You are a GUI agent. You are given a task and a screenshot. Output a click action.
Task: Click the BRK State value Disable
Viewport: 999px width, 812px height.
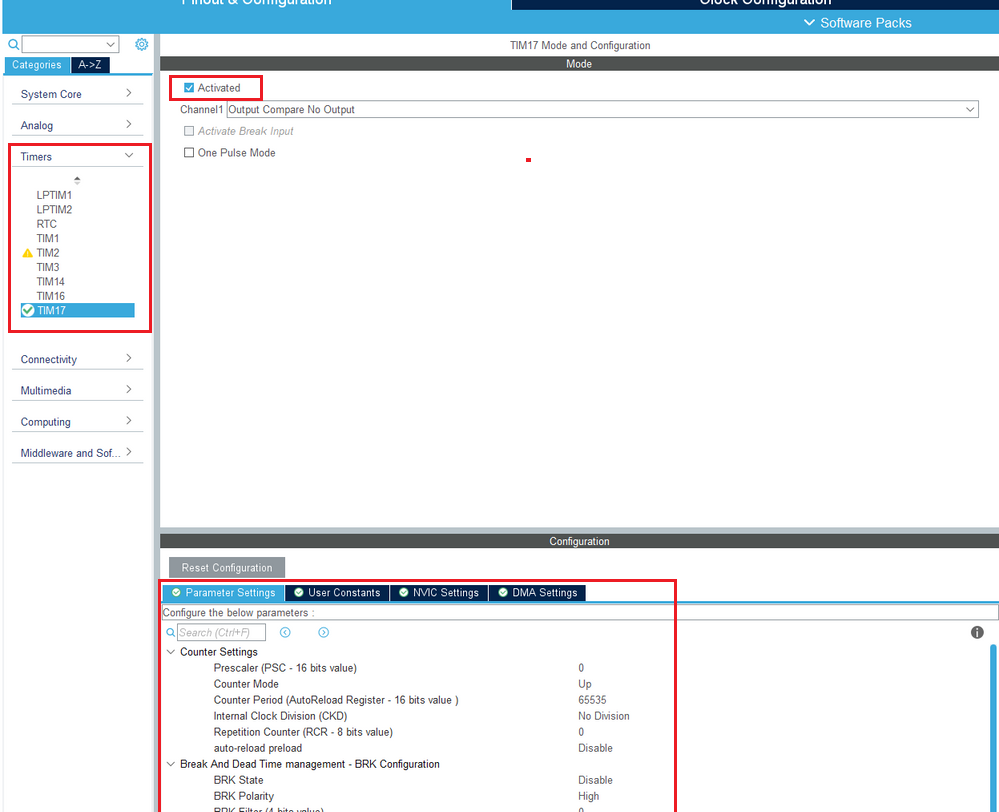(595, 780)
